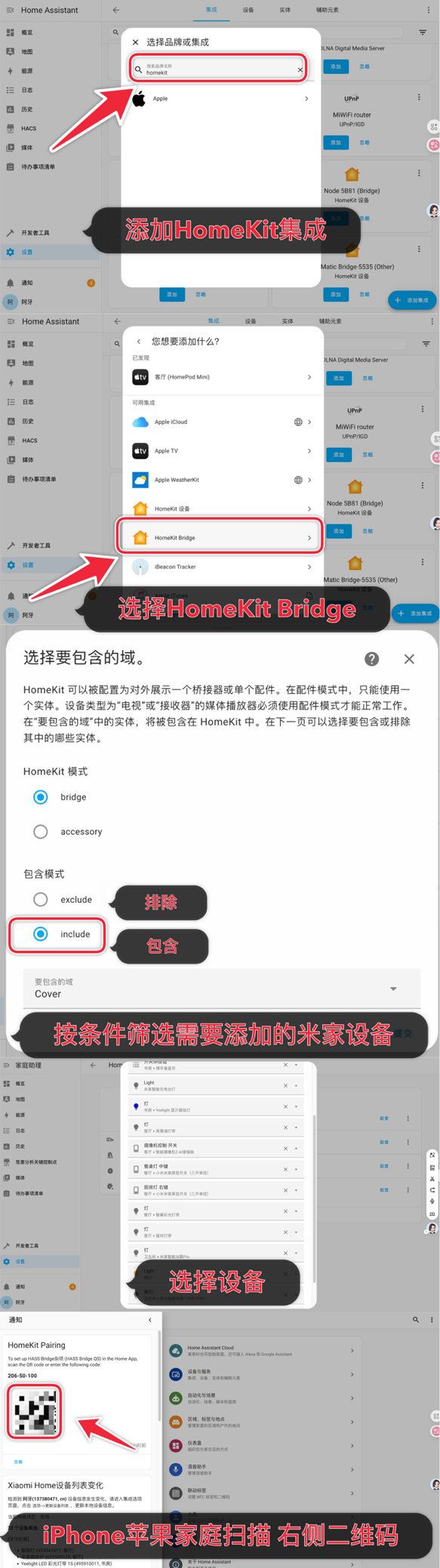
Task: Select the bridge HomeKit mode radio
Action: tap(41, 797)
